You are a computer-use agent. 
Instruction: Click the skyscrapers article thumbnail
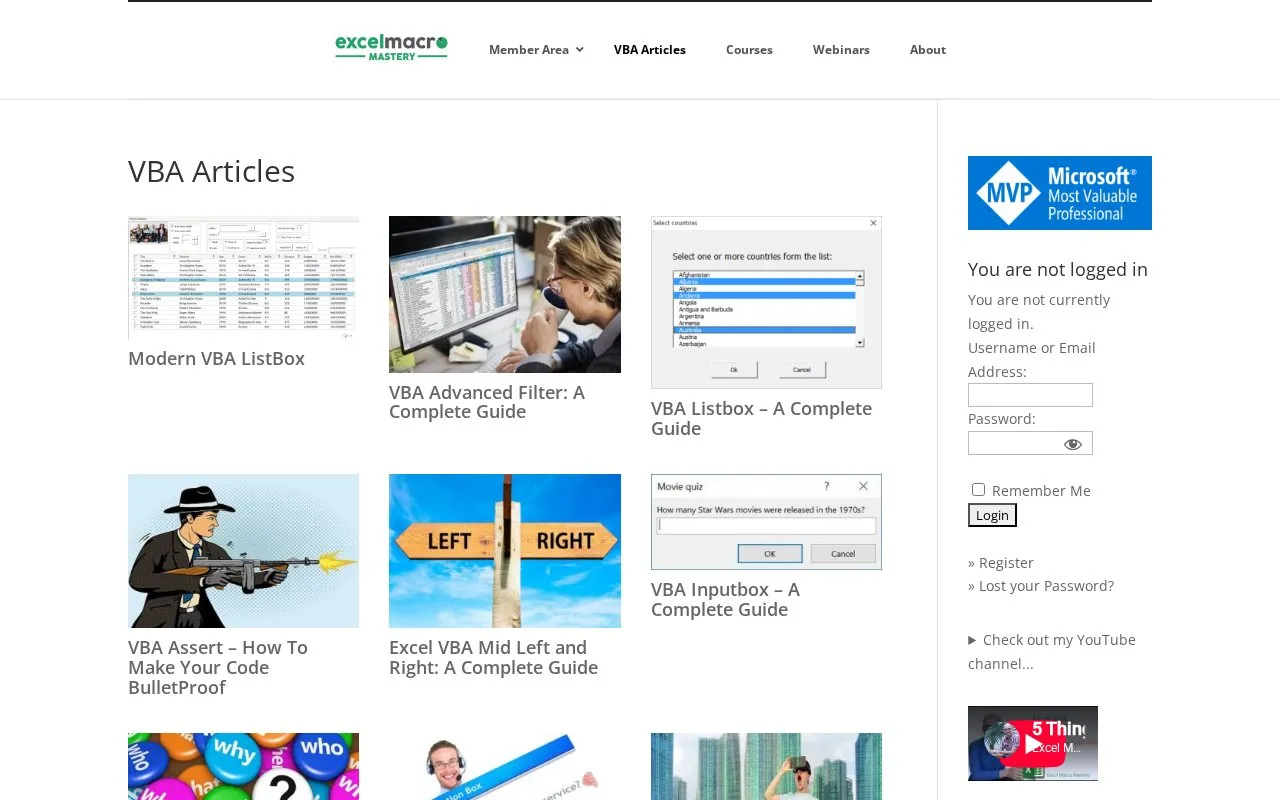point(766,767)
